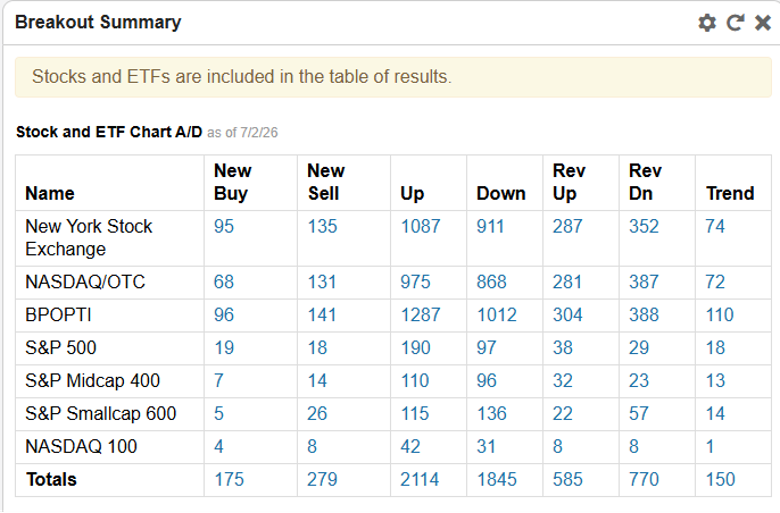
Task: Open NASDAQ/OTC New Sell 131
Action: point(322,282)
